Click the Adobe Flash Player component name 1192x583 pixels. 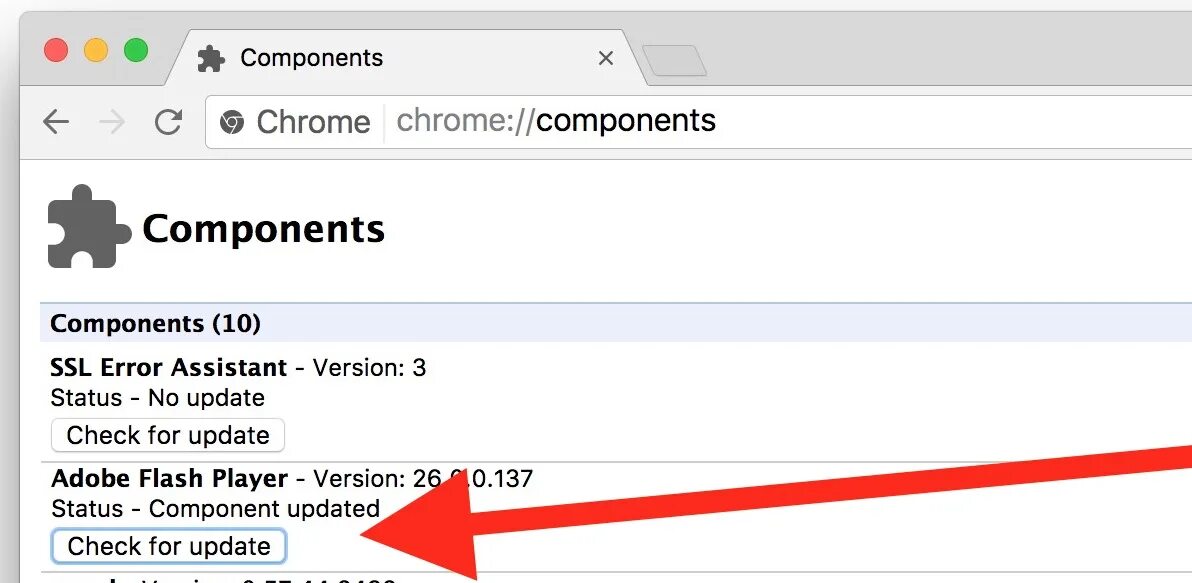169,479
